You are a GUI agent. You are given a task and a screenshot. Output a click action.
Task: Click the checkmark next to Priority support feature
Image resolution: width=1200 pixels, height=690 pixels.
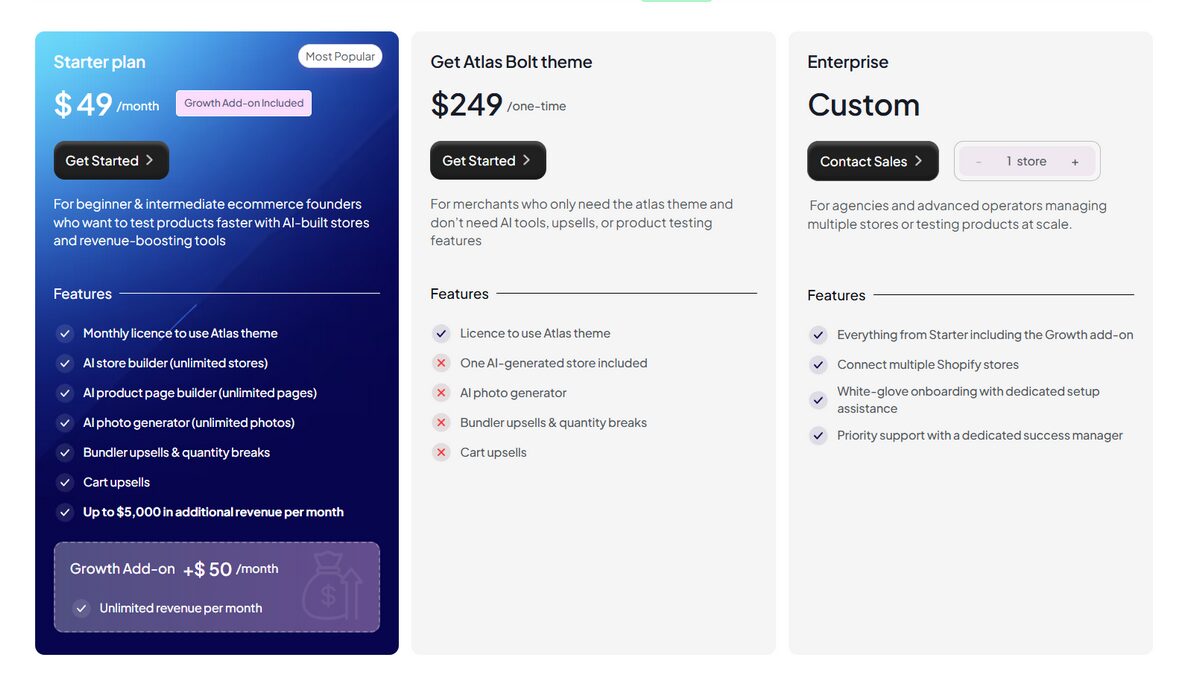point(818,435)
